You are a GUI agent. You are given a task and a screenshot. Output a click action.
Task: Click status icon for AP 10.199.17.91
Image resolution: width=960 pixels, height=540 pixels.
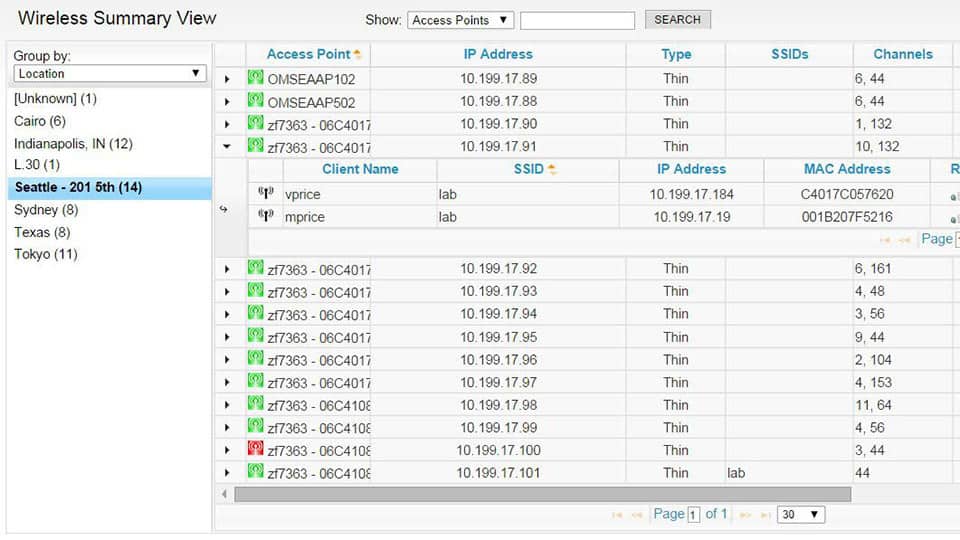[x=255, y=146]
